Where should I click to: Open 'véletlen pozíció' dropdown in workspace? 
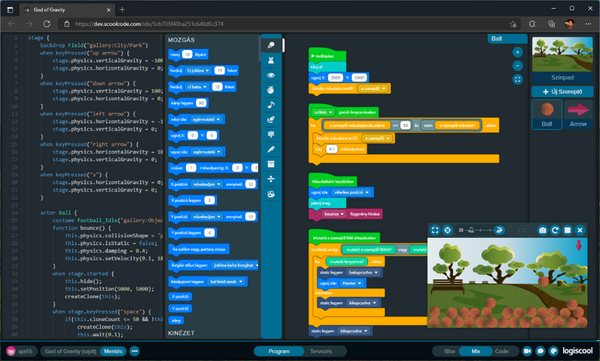[x=351, y=192]
